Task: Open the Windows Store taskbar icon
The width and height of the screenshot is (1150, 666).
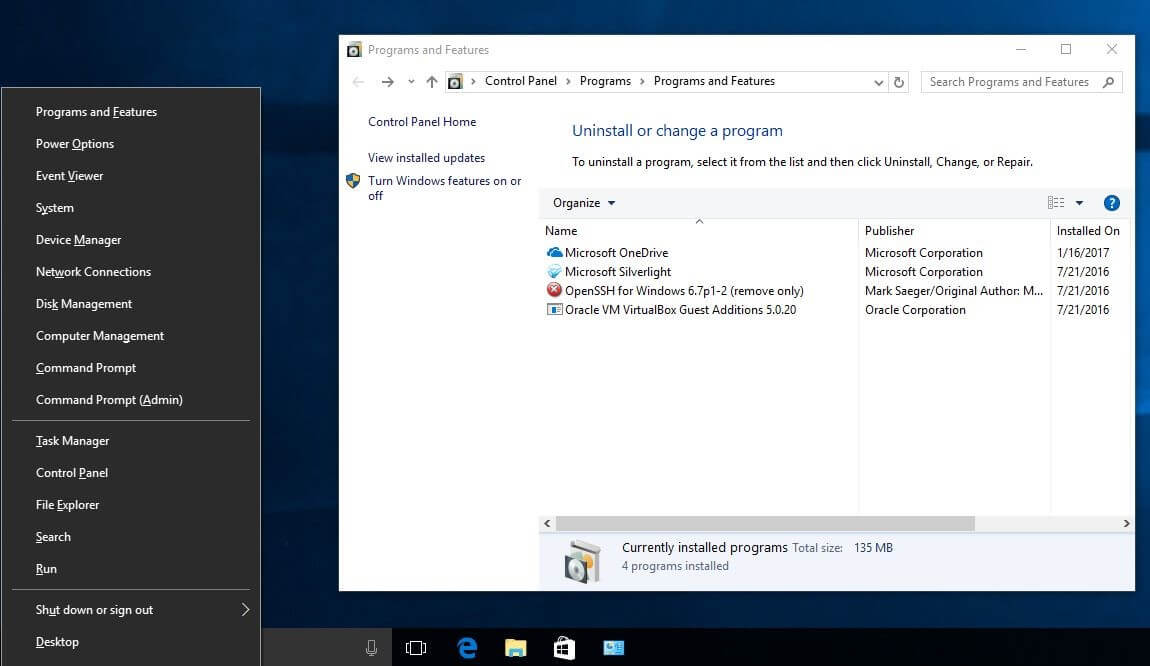Action: click(x=564, y=648)
